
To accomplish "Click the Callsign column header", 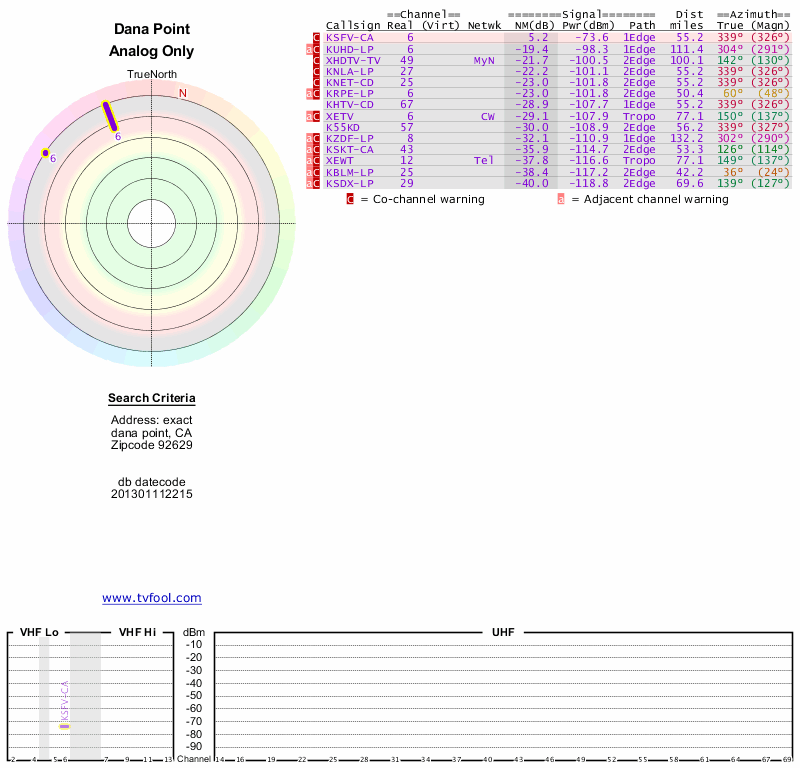I will click(352, 25).
